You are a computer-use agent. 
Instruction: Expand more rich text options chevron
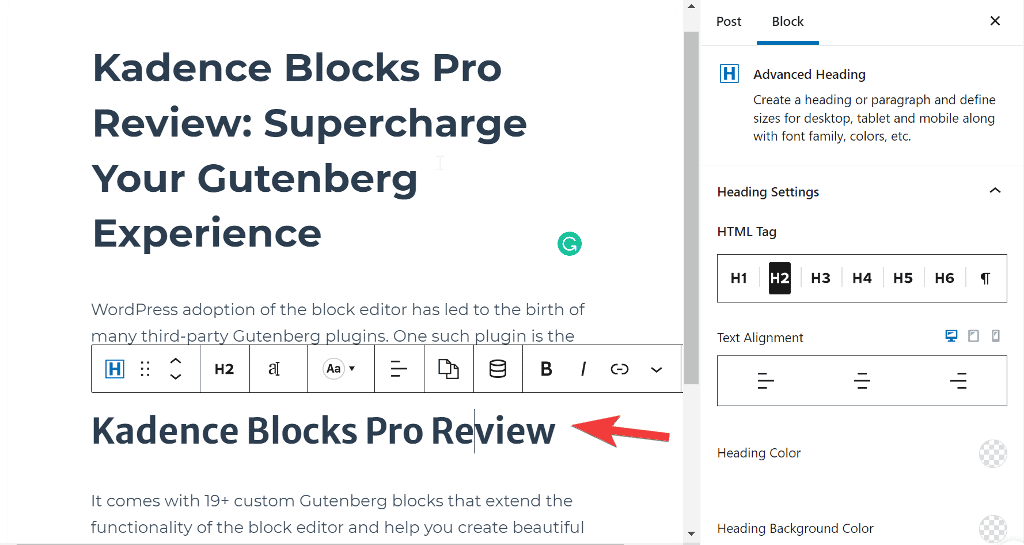tap(656, 369)
